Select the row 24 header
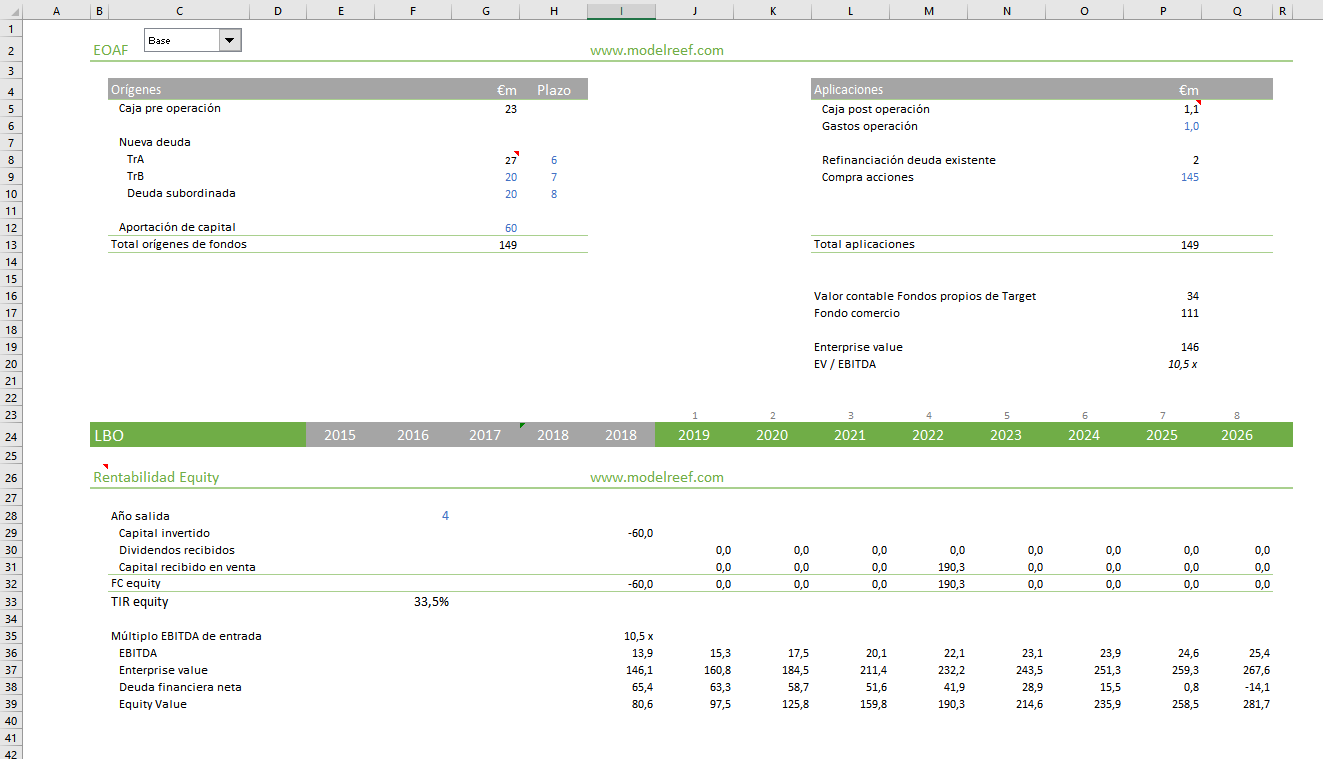Viewport: 1323px width, 759px height. point(10,436)
